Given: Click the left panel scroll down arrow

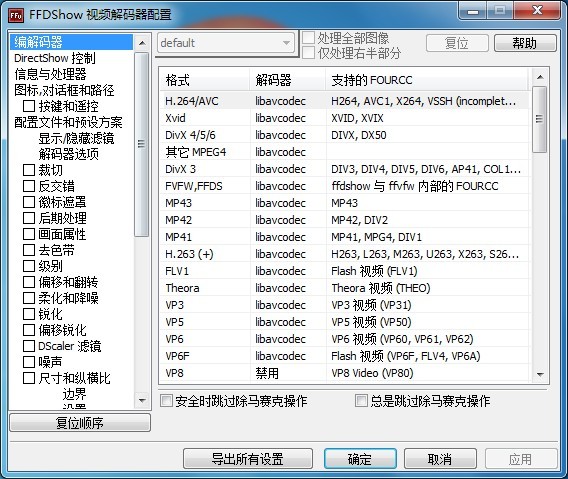Looking at the screenshot, I should [x=142, y=400].
